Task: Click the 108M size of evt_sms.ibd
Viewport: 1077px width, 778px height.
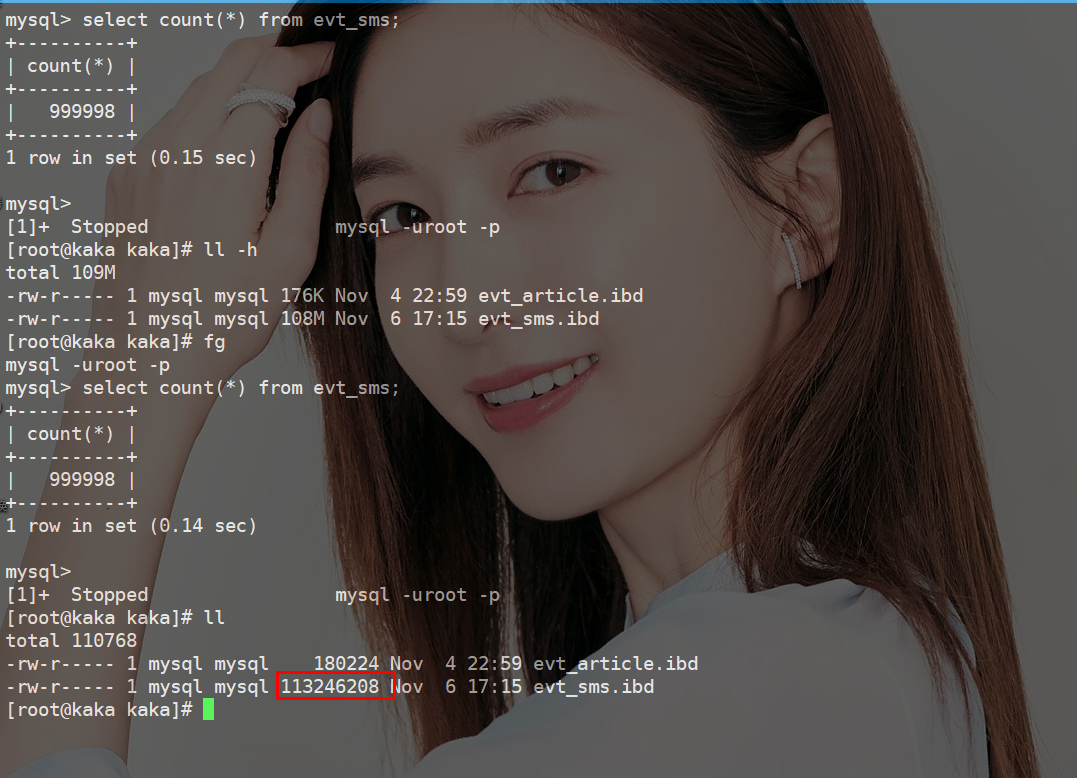Action: coord(302,319)
